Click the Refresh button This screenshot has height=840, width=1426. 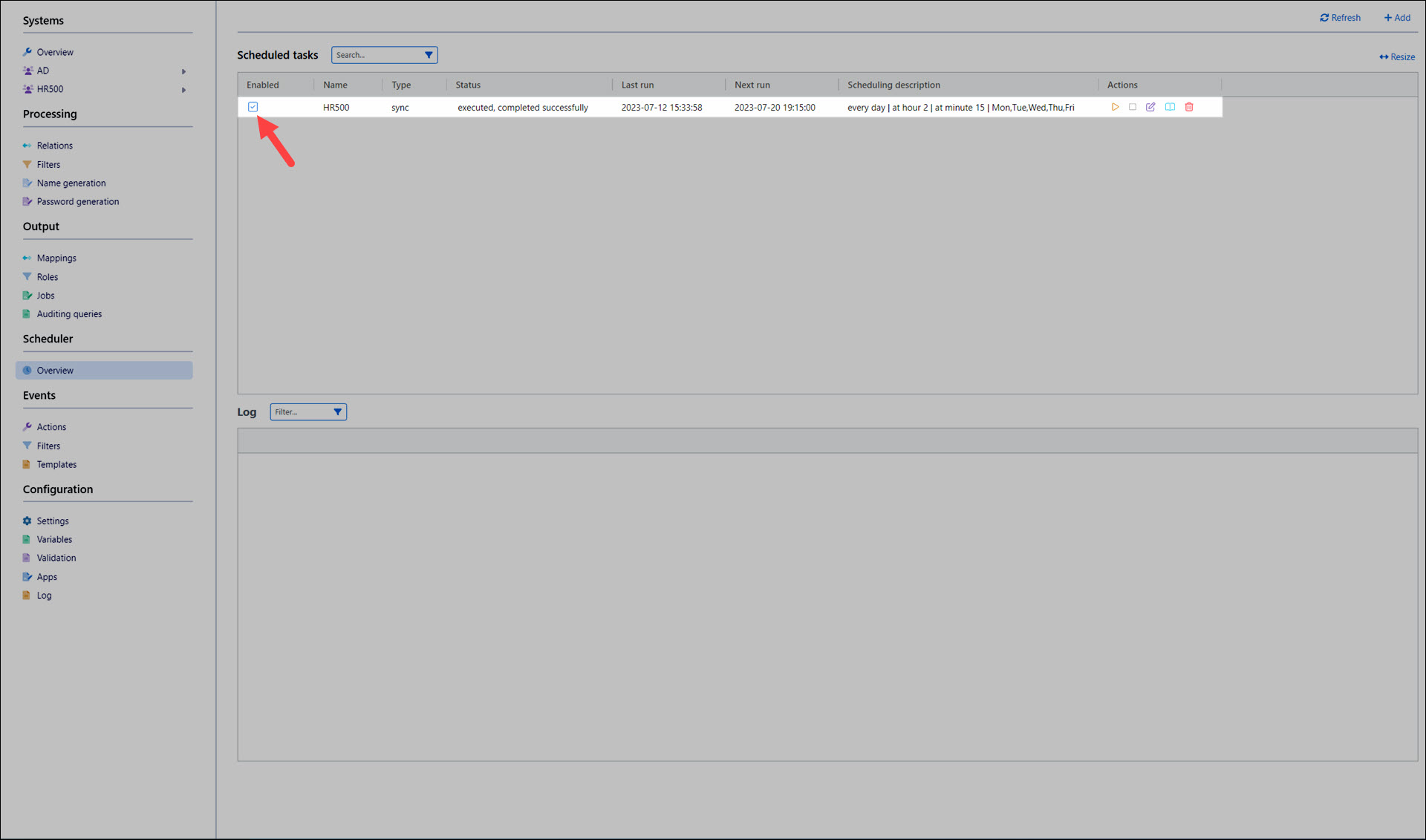[1340, 18]
